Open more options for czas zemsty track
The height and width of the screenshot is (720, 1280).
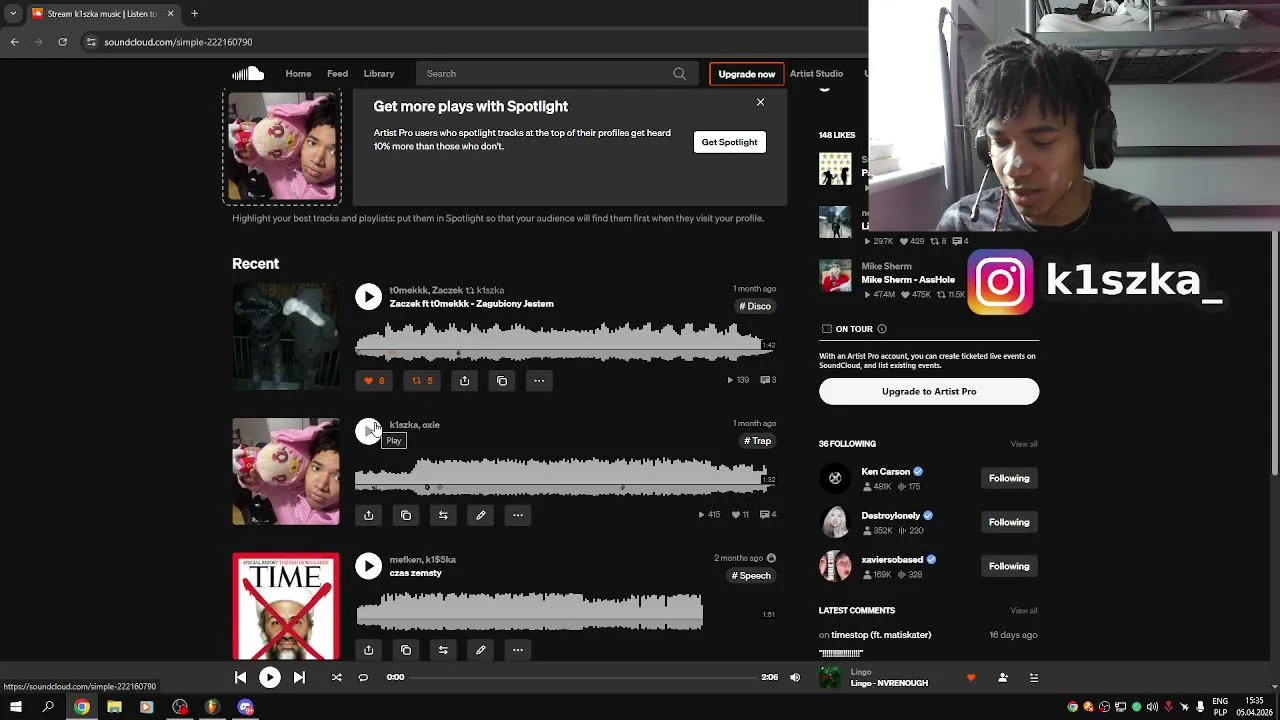(518, 650)
